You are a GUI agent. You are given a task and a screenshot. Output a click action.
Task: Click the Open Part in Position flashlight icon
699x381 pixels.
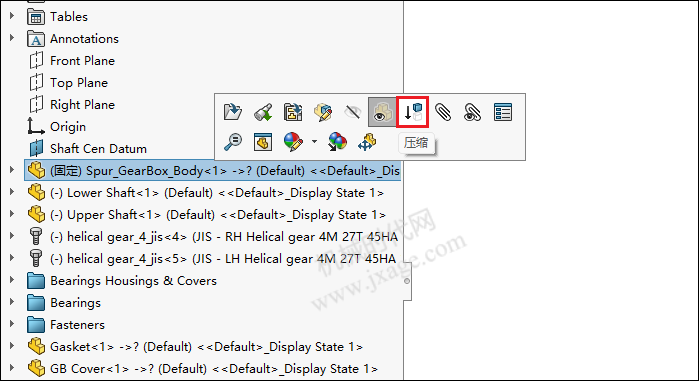click(263, 112)
